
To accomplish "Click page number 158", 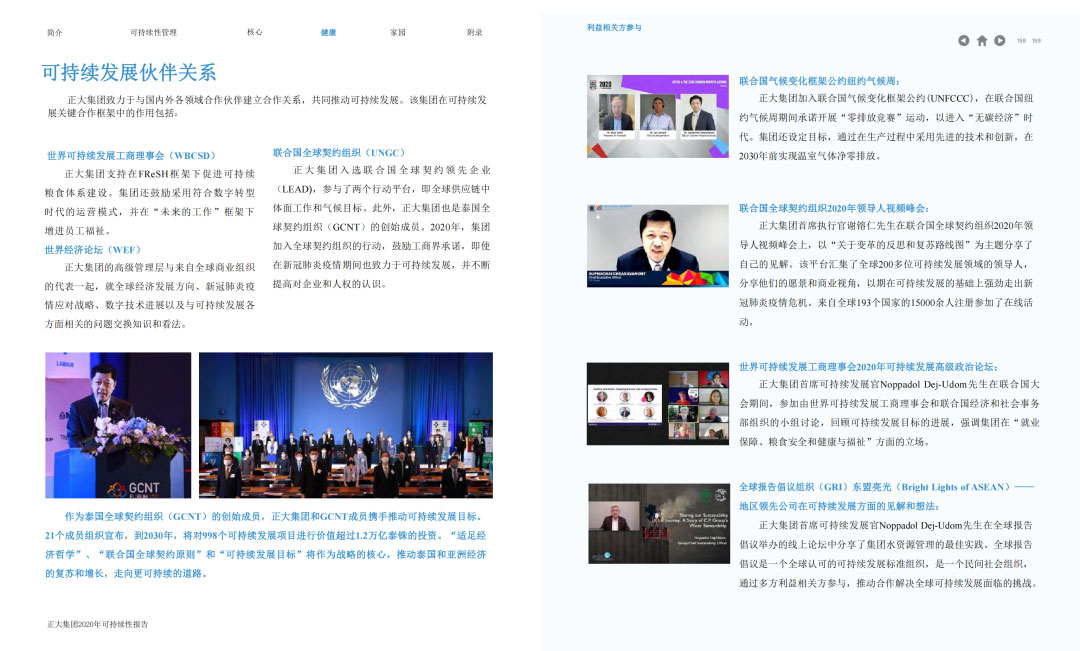I will click(x=1021, y=41).
